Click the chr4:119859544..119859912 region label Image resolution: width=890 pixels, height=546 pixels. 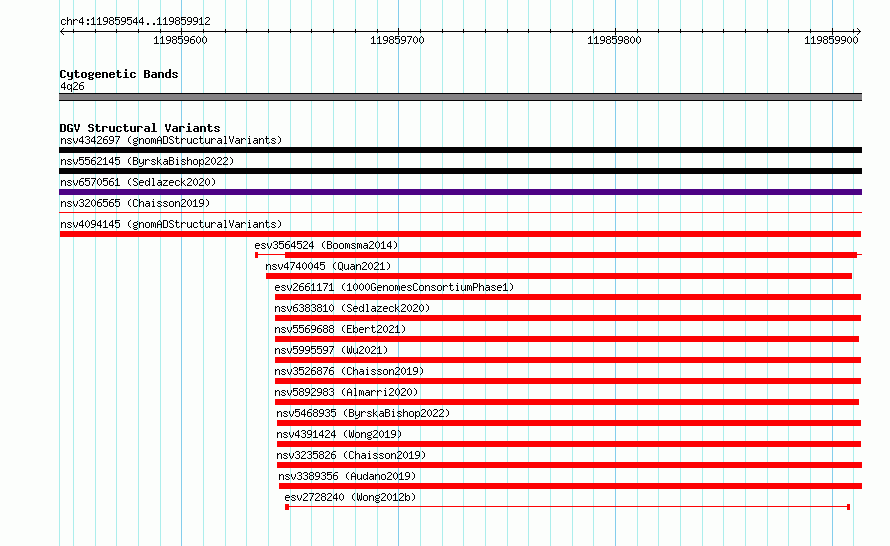click(x=135, y=21)
